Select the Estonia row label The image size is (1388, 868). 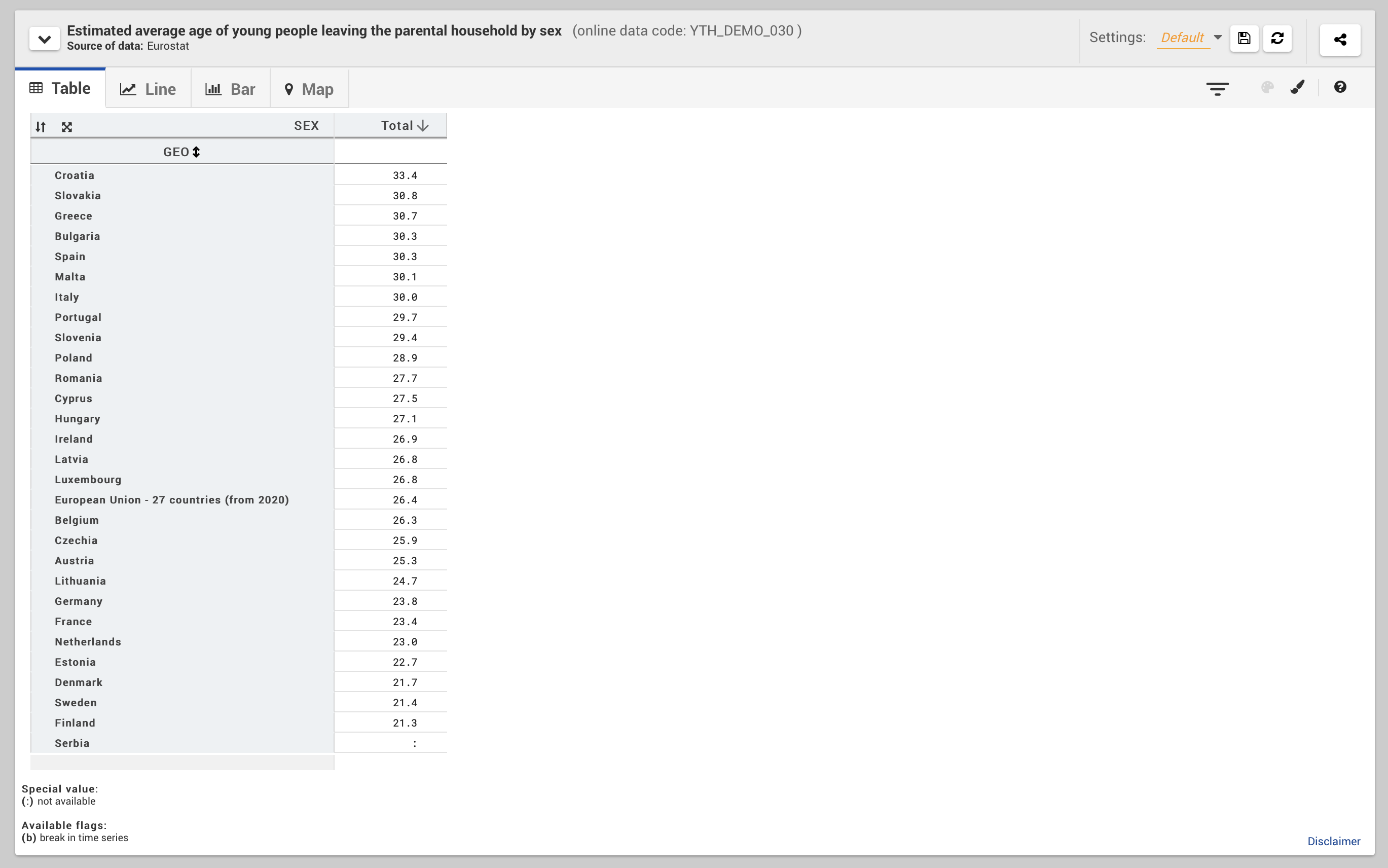click(x=75, y=662)
